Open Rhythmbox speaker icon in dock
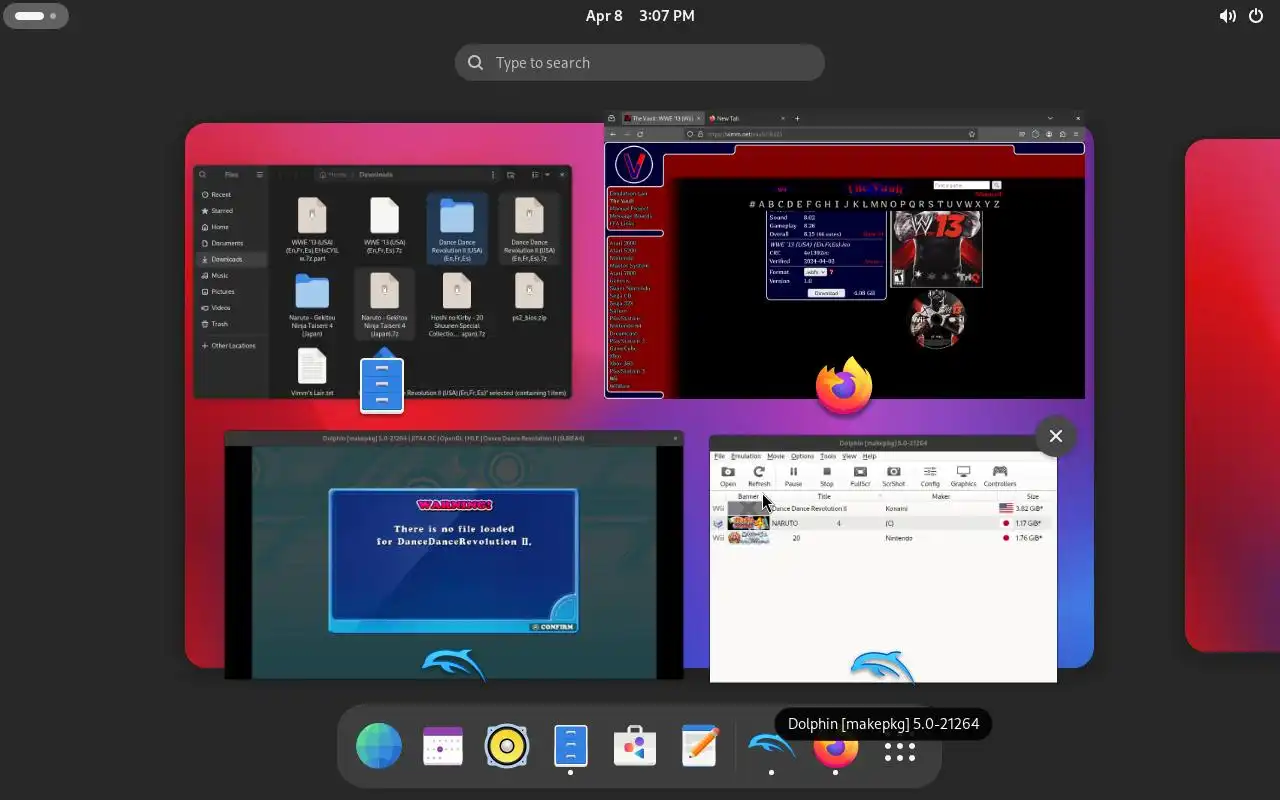1280x800 pixels. [507, 746]
